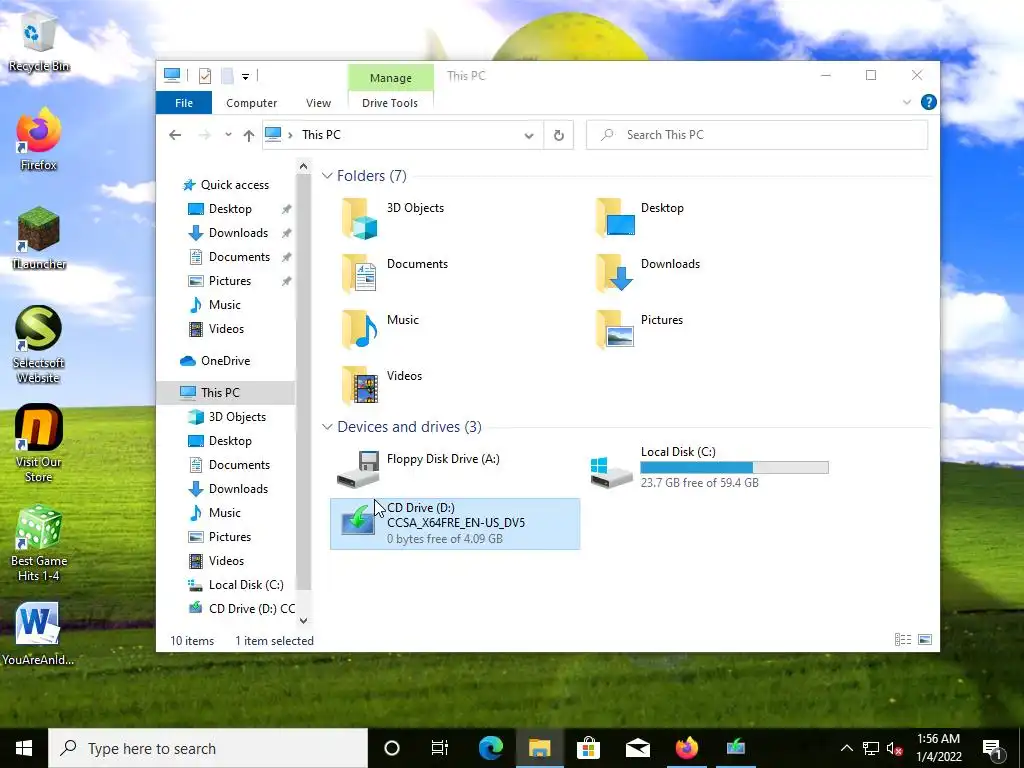
Task: Open Cortana circle on the taskbar
Action: coord(391,748)
